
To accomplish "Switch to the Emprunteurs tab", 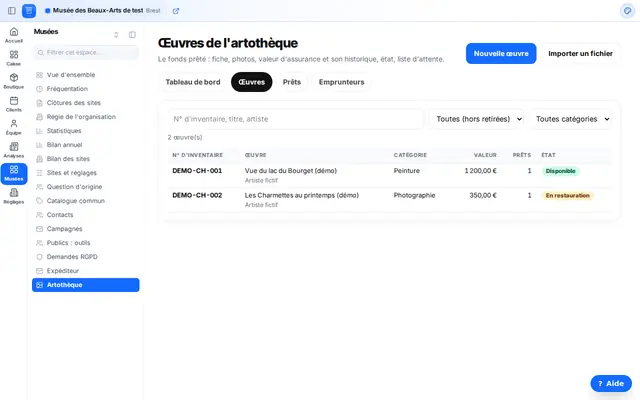I will [x=342, y=82].
